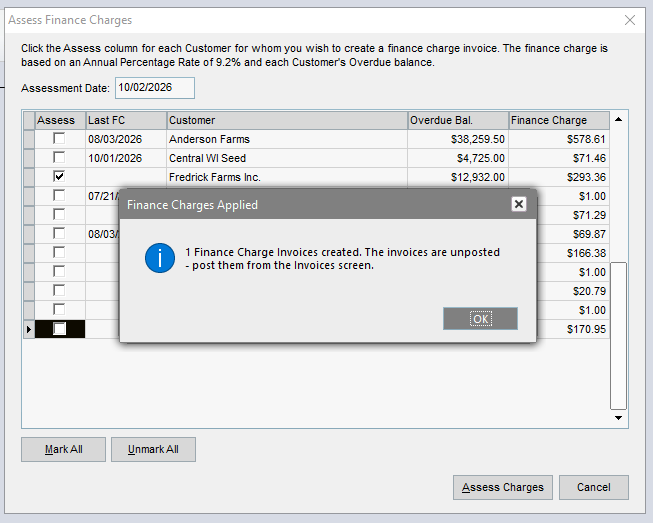
Task: Toggle Assess checkbox in the $71.29 row
Action: click(59, 214)
